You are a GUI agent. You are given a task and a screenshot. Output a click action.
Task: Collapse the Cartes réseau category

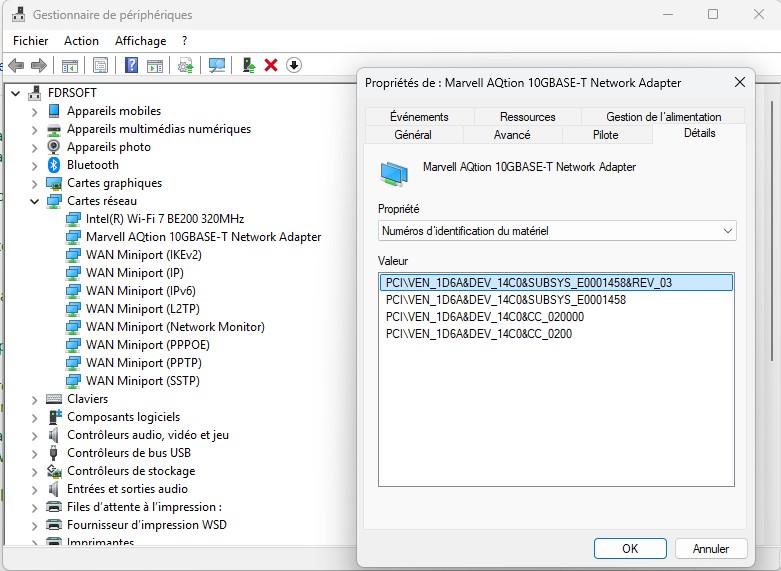[x=35, y=201]
